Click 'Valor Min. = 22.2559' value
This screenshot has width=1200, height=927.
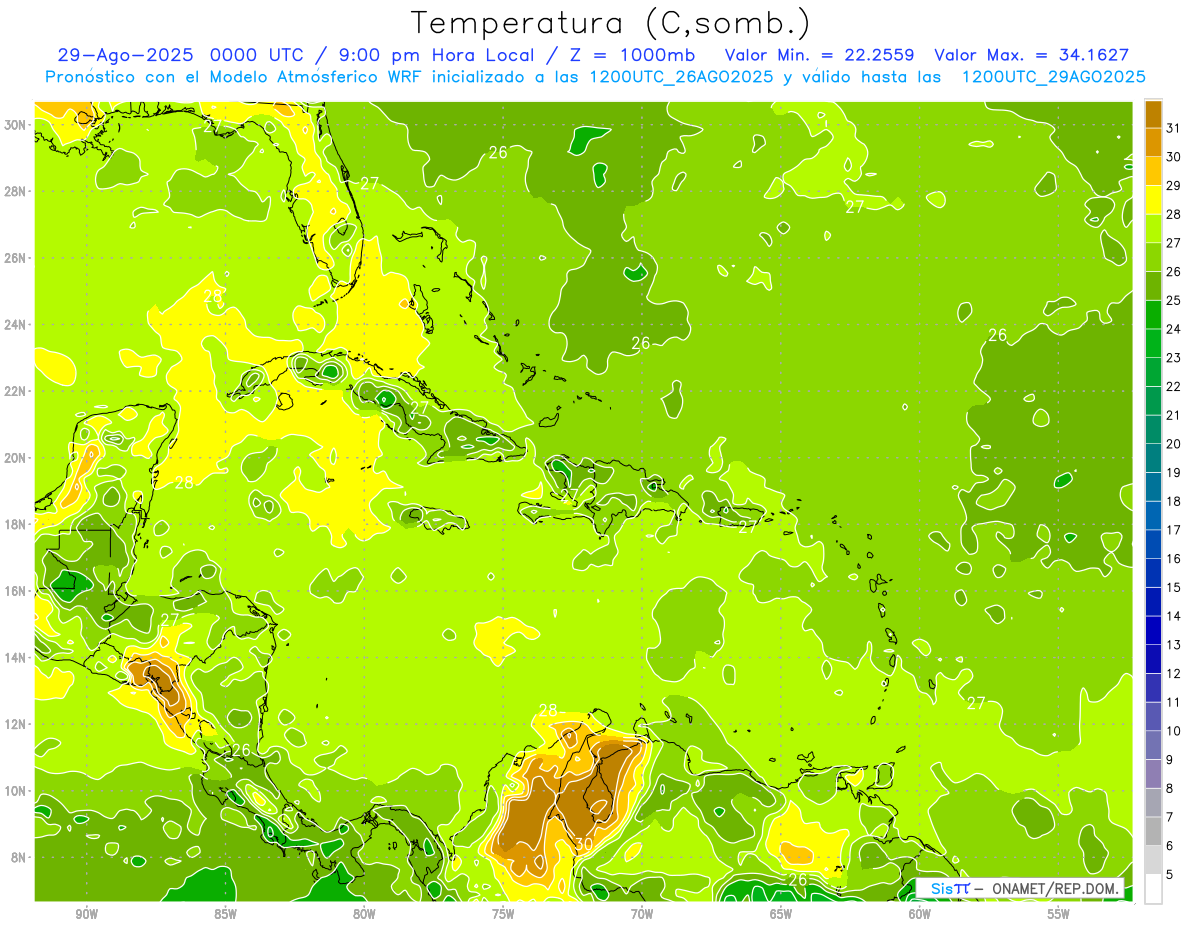821,55
